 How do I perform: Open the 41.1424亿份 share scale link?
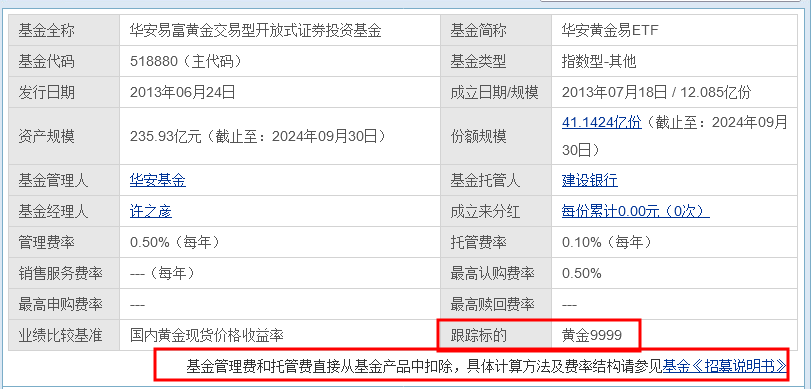(602, 123)
